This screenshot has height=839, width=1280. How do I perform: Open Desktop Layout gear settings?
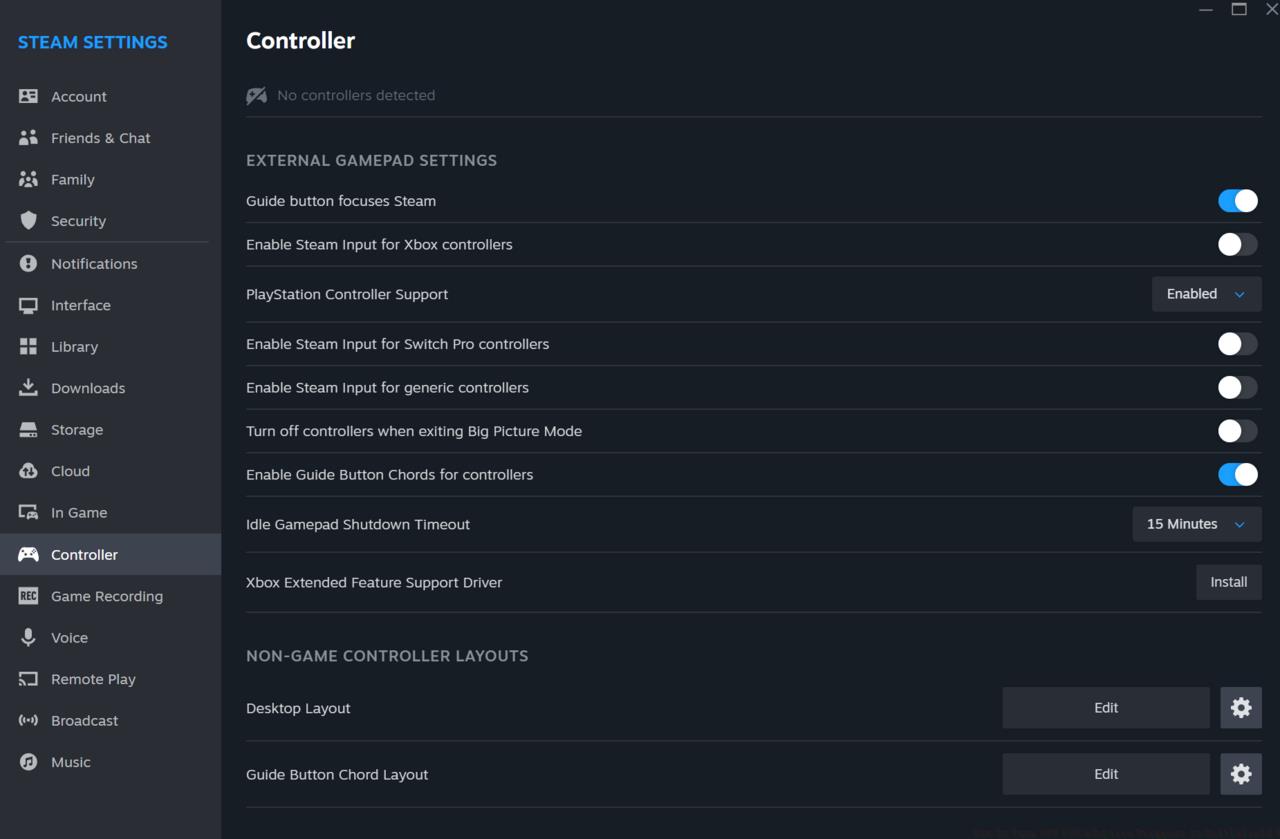1241,708
